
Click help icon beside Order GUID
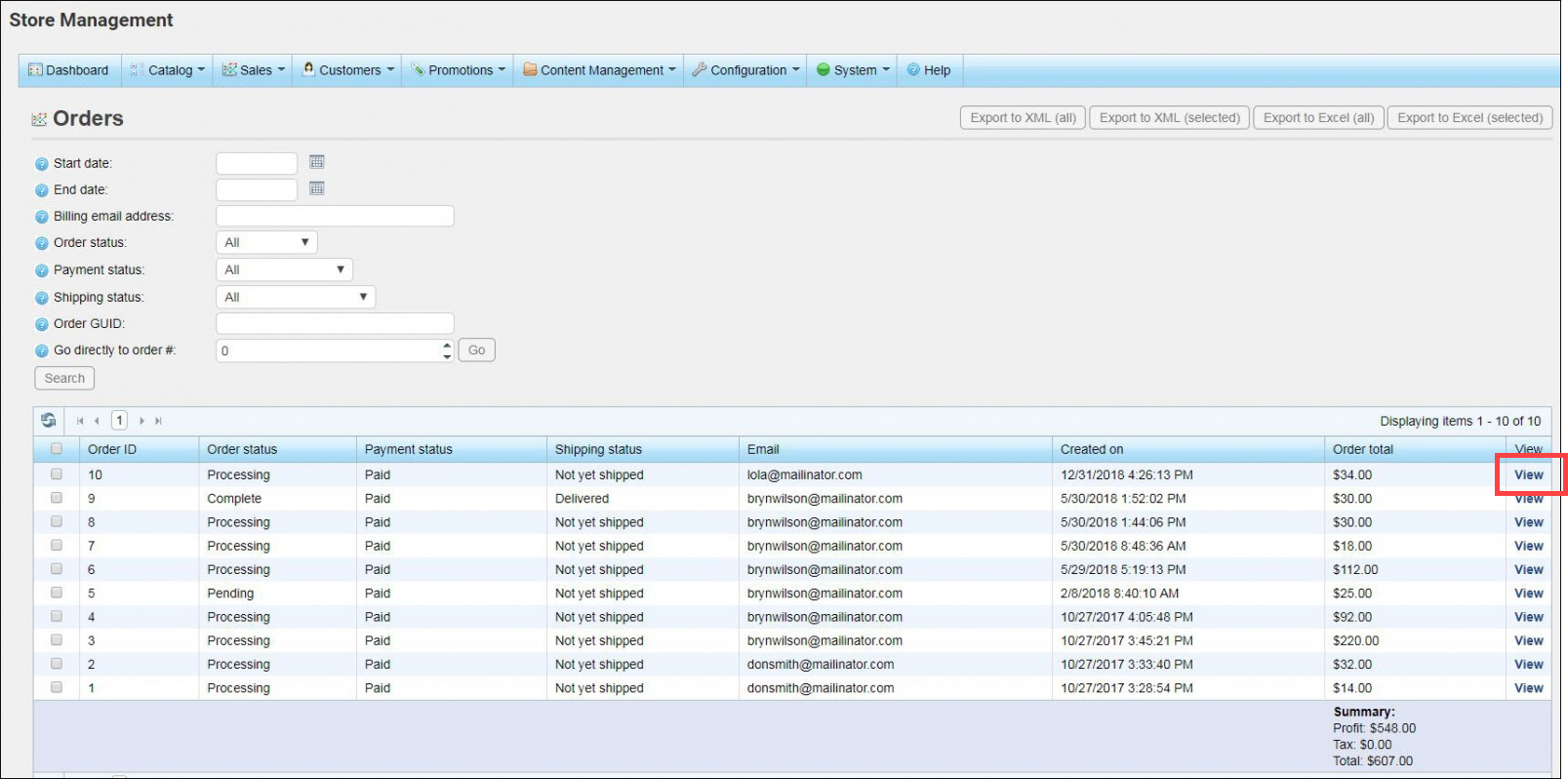point(42,324)
